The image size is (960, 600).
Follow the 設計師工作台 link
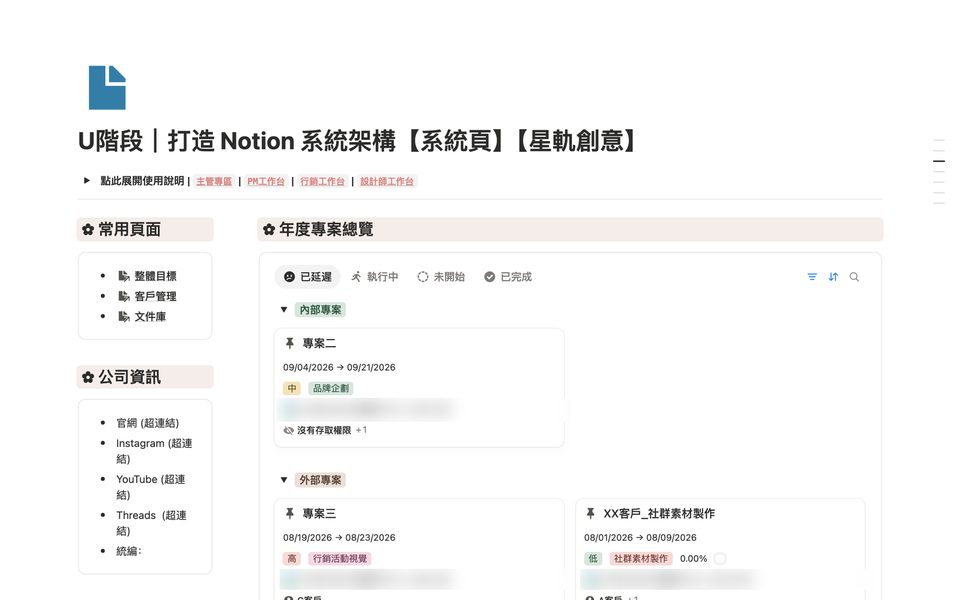tap(387, 181)
